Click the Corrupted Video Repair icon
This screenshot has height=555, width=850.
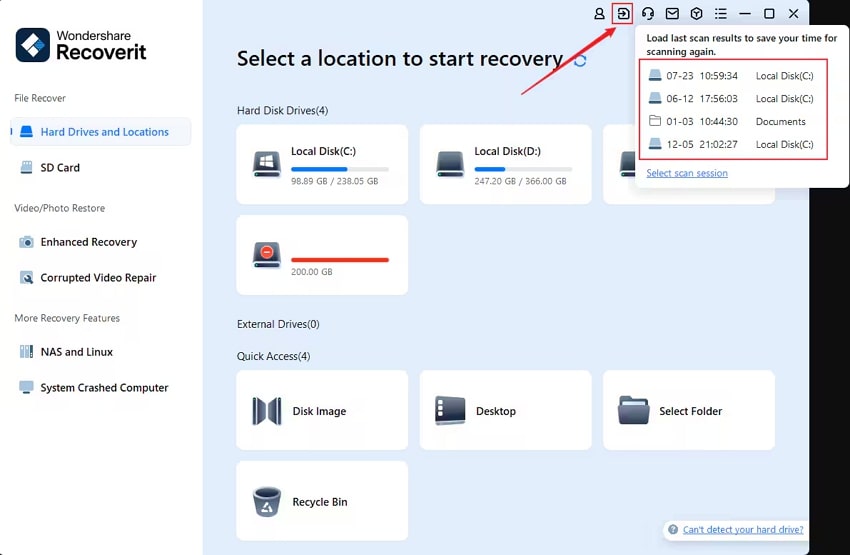[x=26, y=278]
